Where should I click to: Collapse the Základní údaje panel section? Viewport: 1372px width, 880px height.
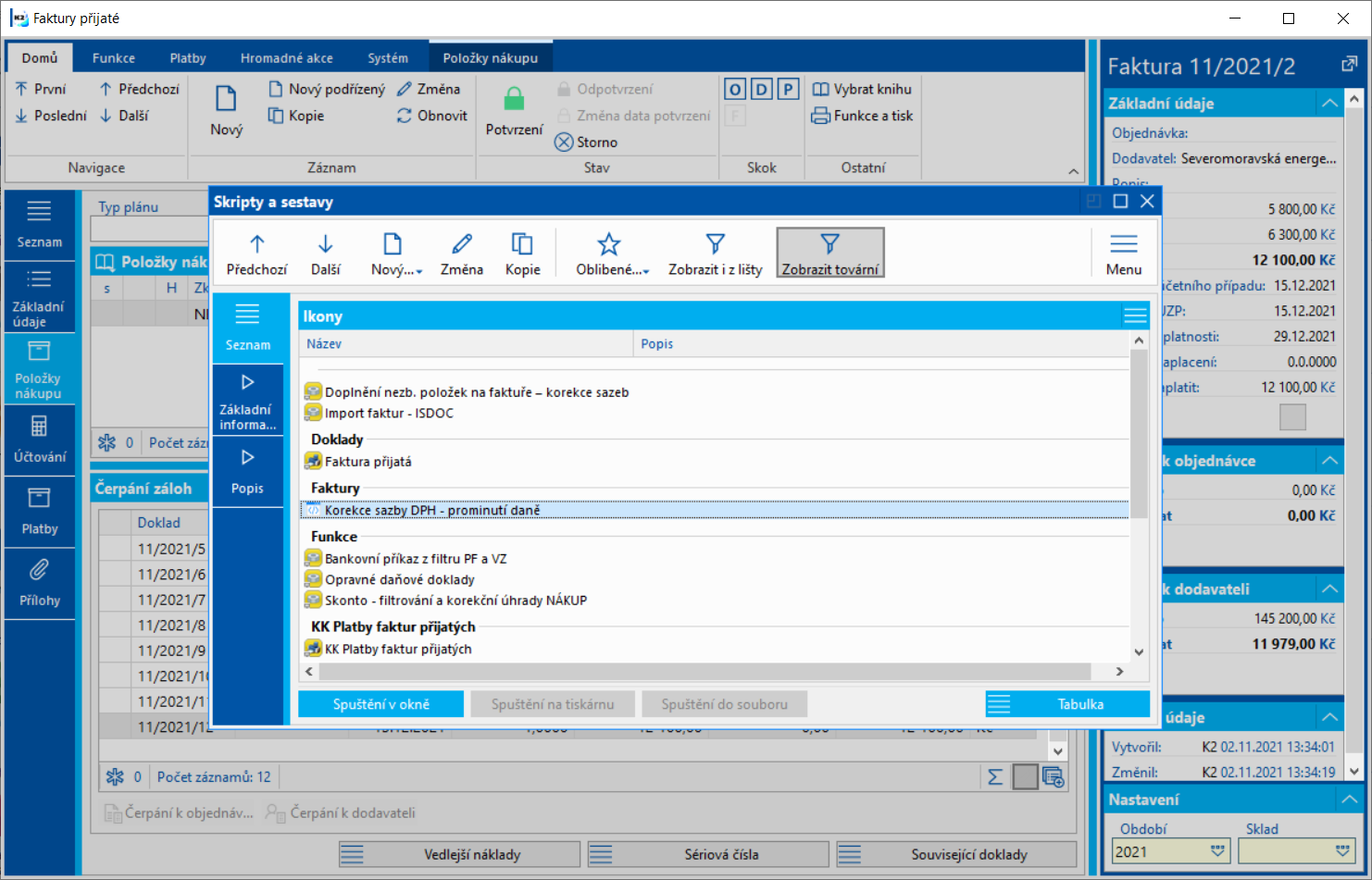click(1330, 104)
